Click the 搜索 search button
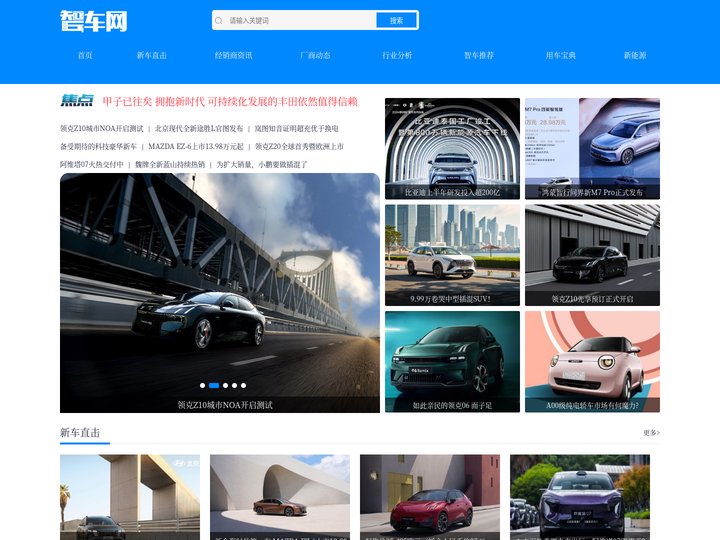720x540 pixels. (396, 21)
